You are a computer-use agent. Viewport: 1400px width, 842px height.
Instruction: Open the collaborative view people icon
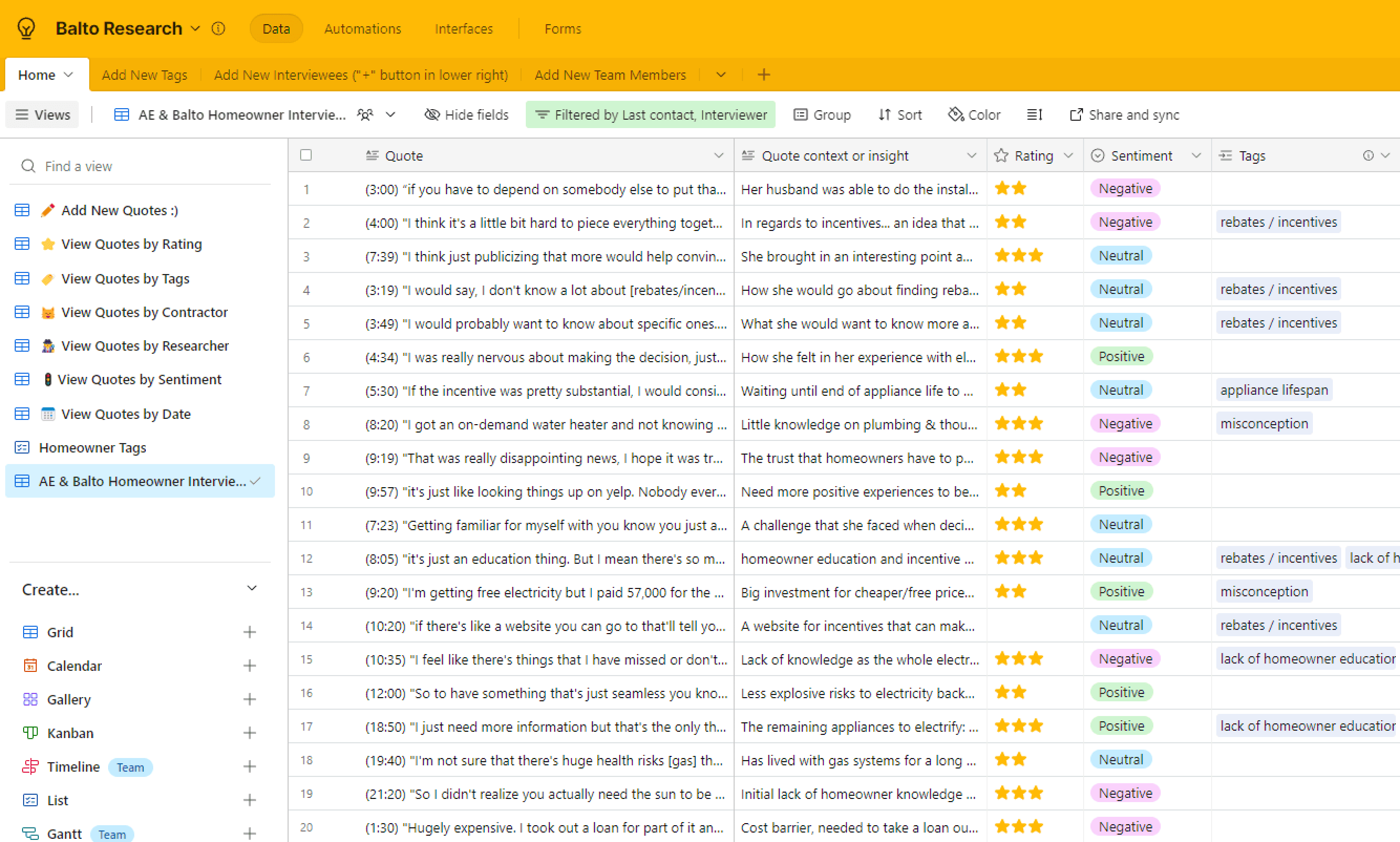coord(365,114)
